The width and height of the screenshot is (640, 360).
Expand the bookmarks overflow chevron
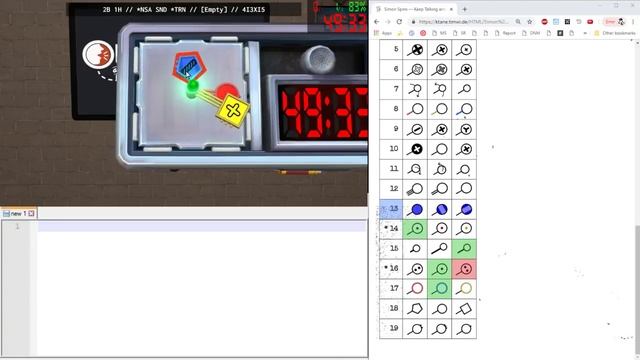click(x=585, y=33)
